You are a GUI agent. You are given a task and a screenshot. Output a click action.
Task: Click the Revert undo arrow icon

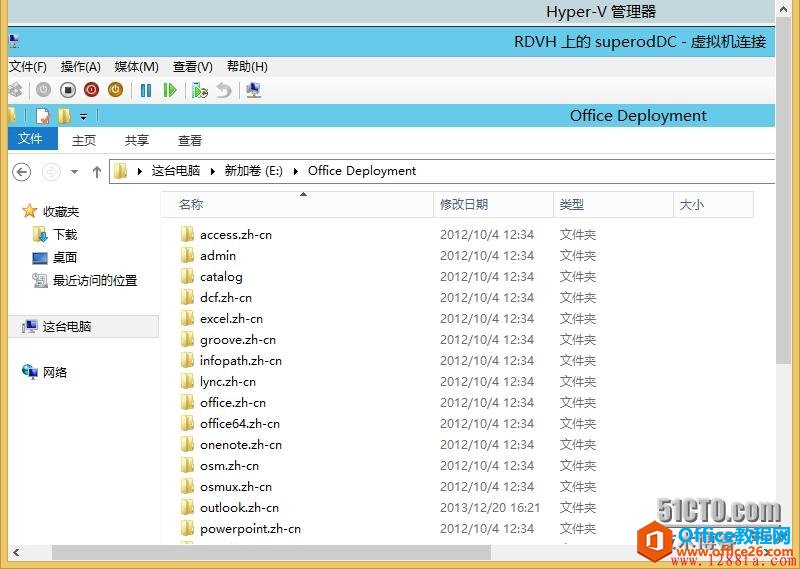click(224, 90)
